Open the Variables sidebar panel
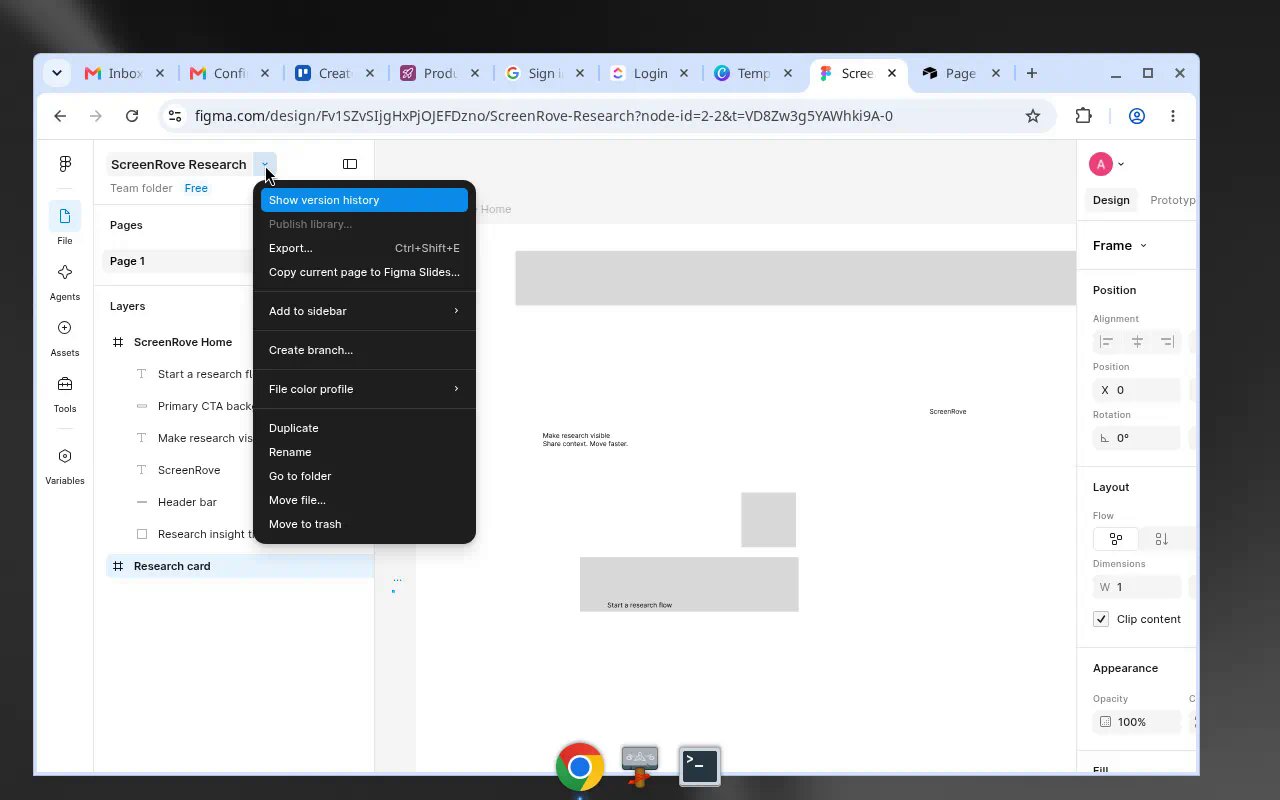The image size is (1280, 800). tap(65, 456)
